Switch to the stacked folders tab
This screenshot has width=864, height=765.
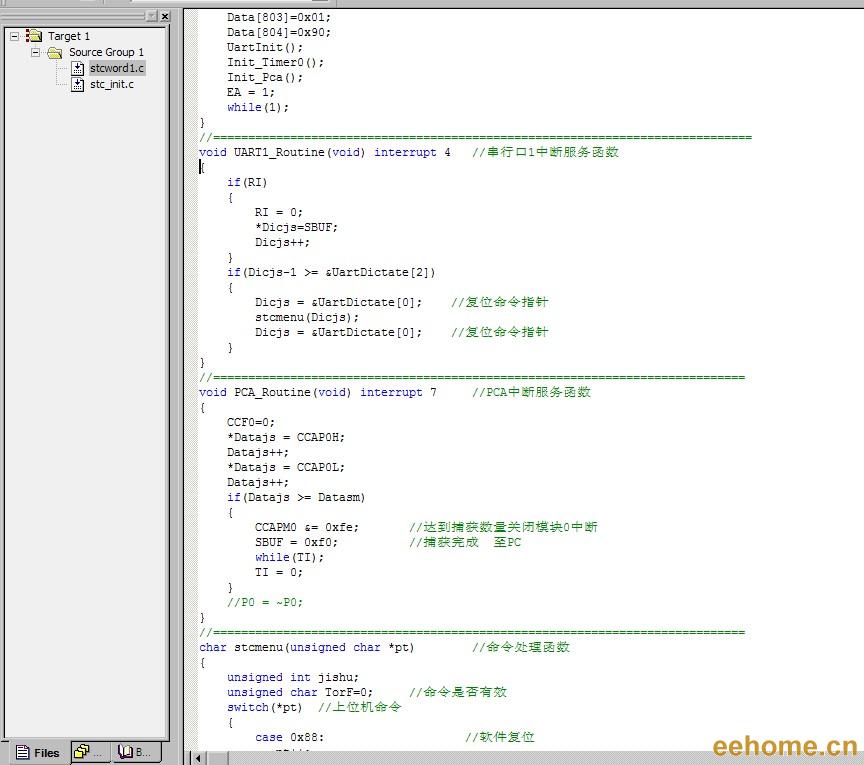(90, 752)
